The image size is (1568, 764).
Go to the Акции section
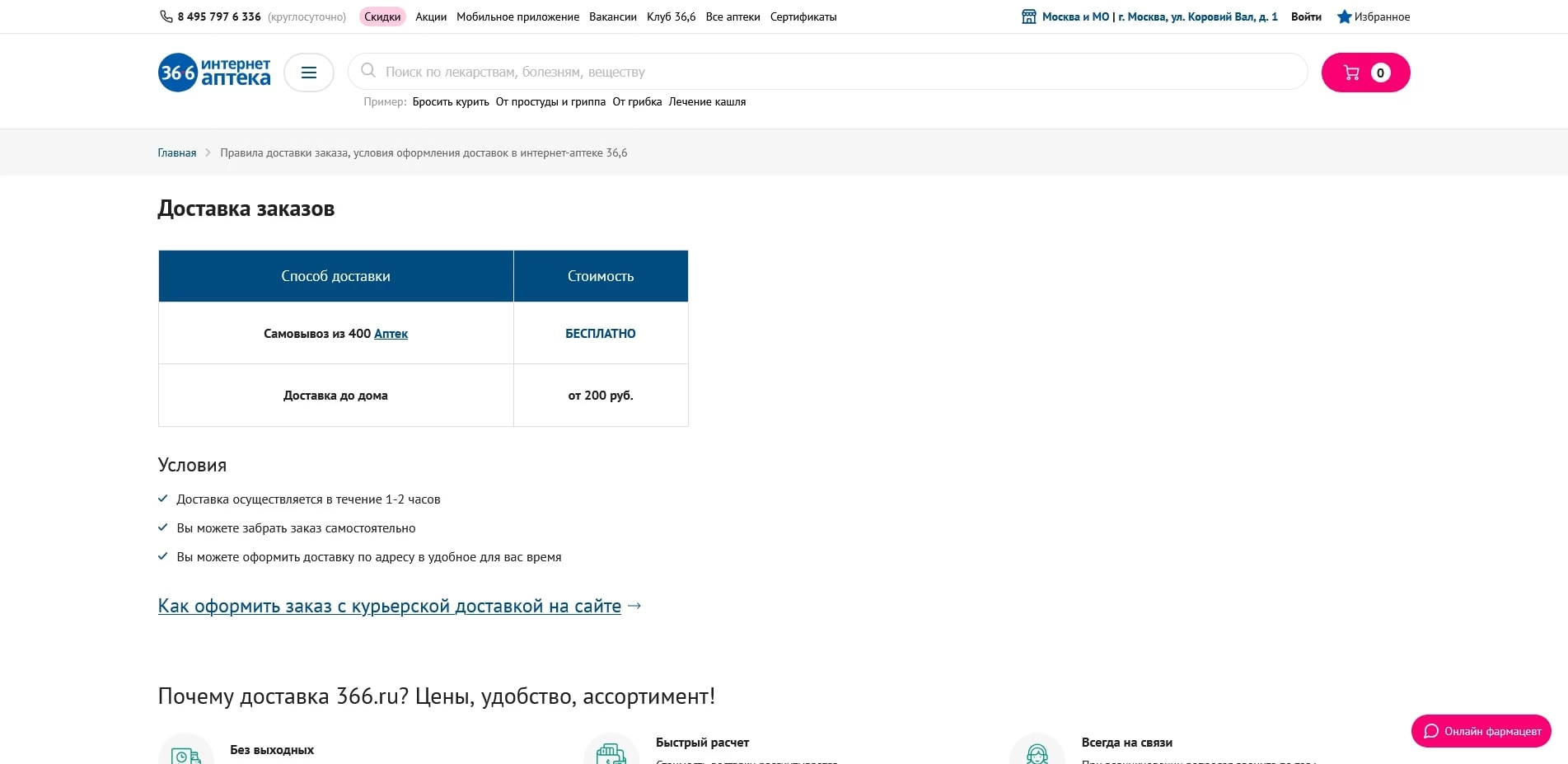(x=431, y=16)
